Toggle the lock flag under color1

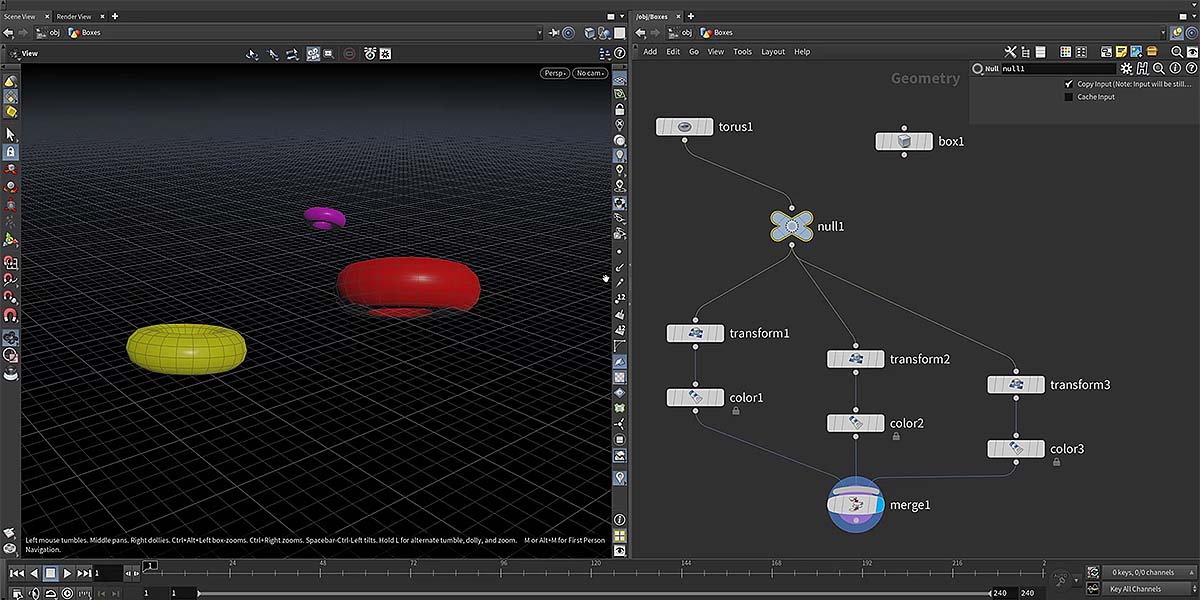736,411
